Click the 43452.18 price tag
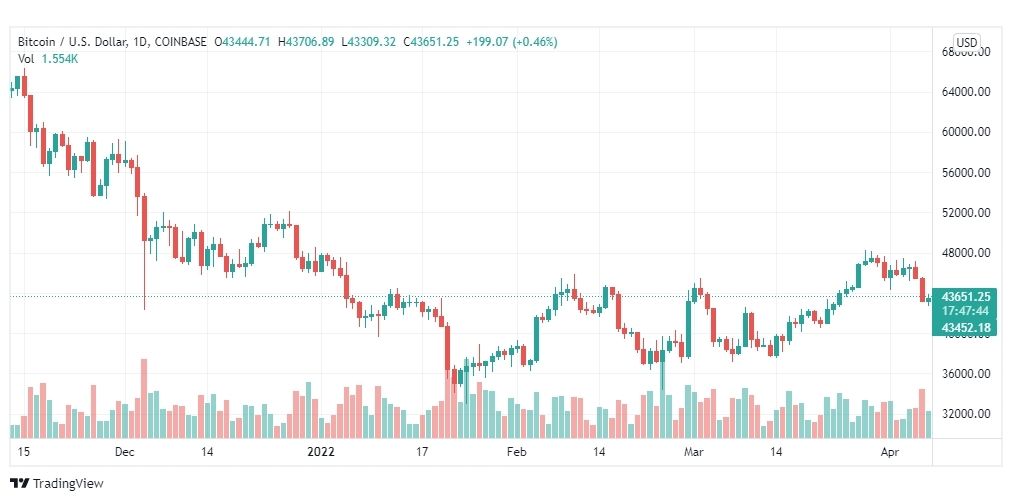Viewport: 1012px width, 501px height. coord(966,329)
